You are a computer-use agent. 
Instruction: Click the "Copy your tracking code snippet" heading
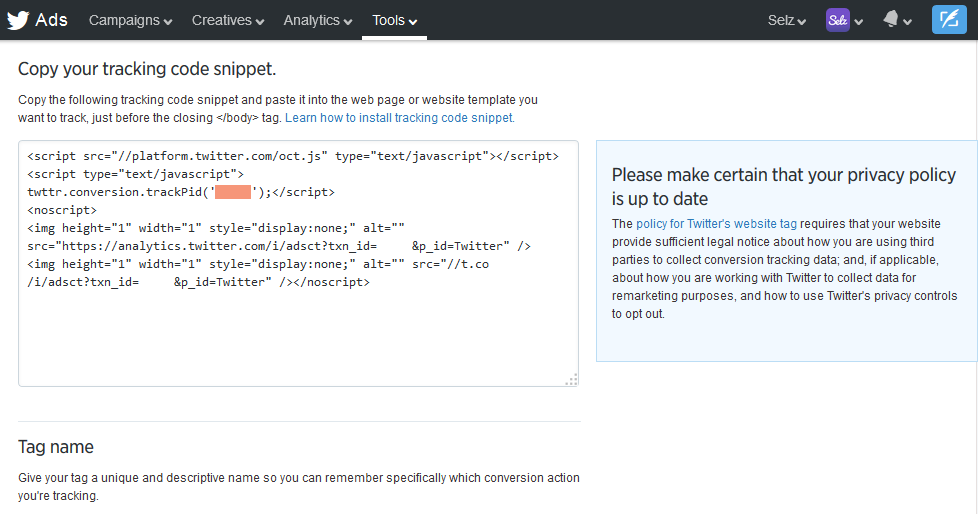coord(147,69)
